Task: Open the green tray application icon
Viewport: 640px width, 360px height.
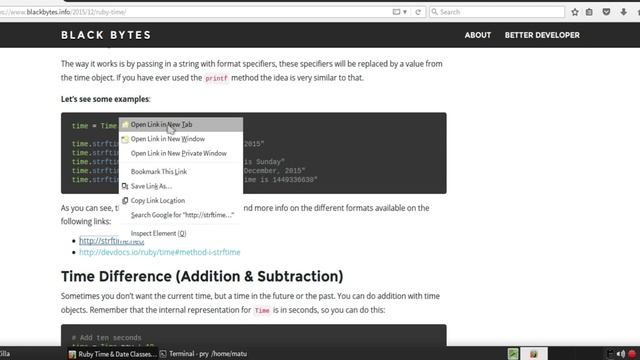Action: 513,354
